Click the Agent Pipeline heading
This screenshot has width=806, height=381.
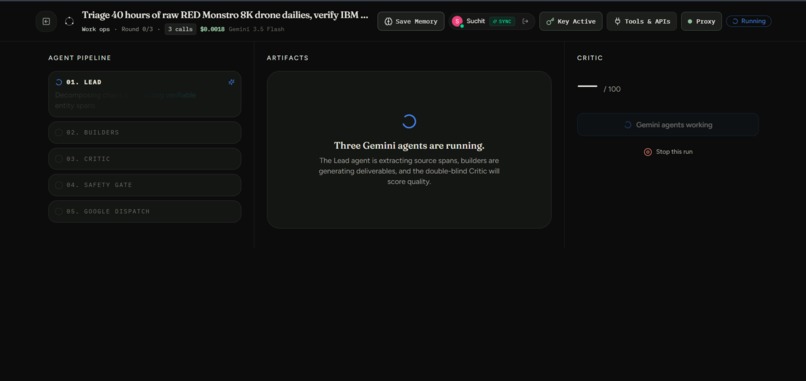pos(80,58)
